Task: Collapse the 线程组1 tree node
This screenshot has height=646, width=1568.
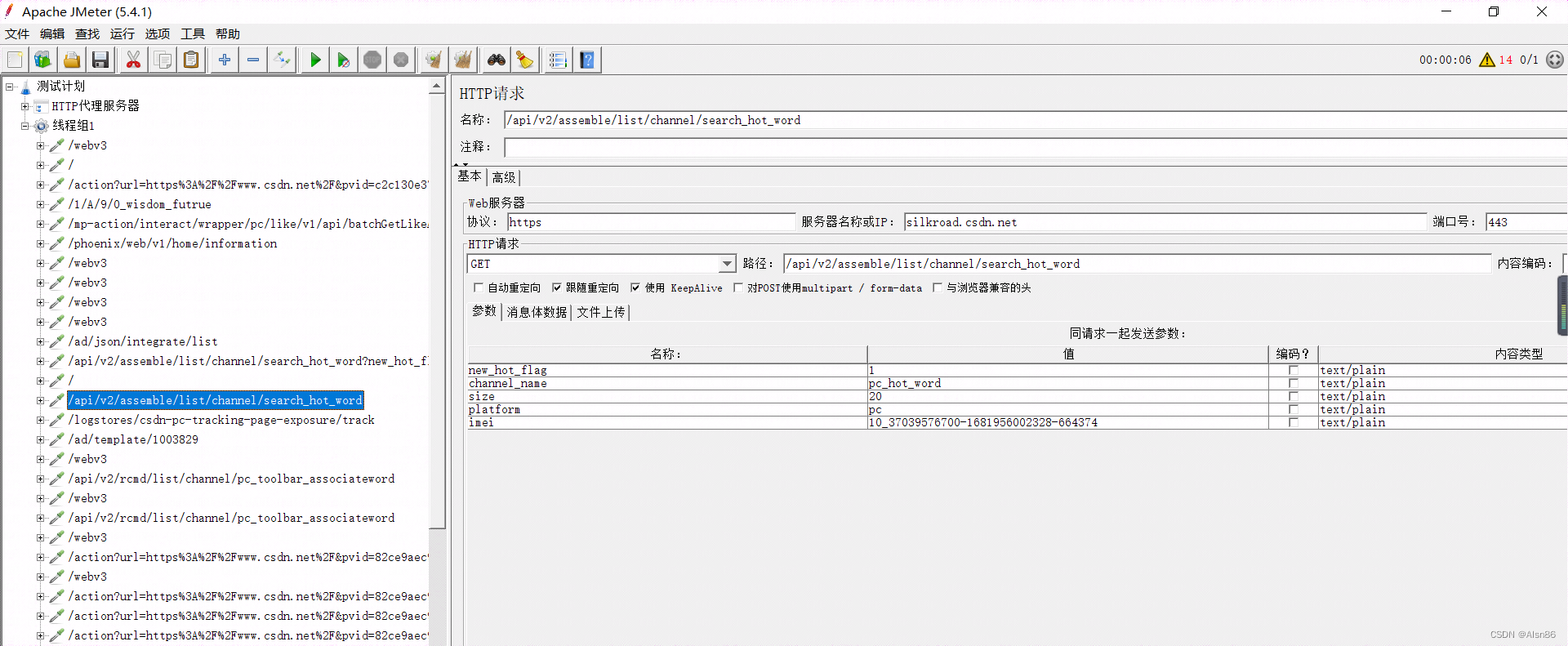Action: click(x=25, y=126)
